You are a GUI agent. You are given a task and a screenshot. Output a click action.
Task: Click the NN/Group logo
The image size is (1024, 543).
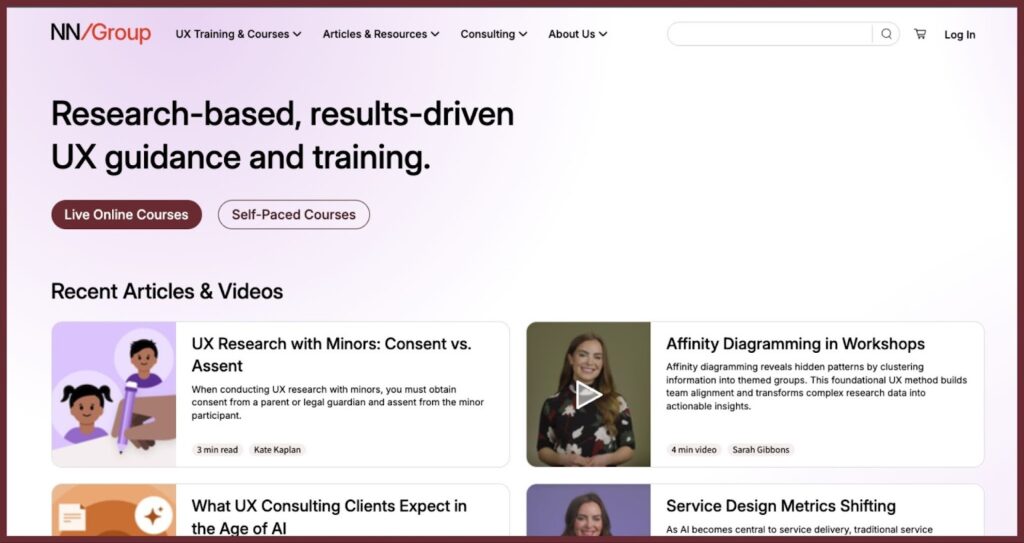coord(101,33)
